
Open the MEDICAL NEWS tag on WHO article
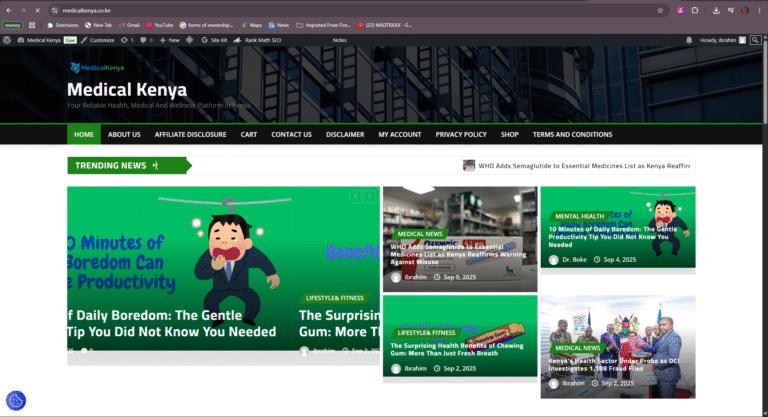tap(420, 234)
